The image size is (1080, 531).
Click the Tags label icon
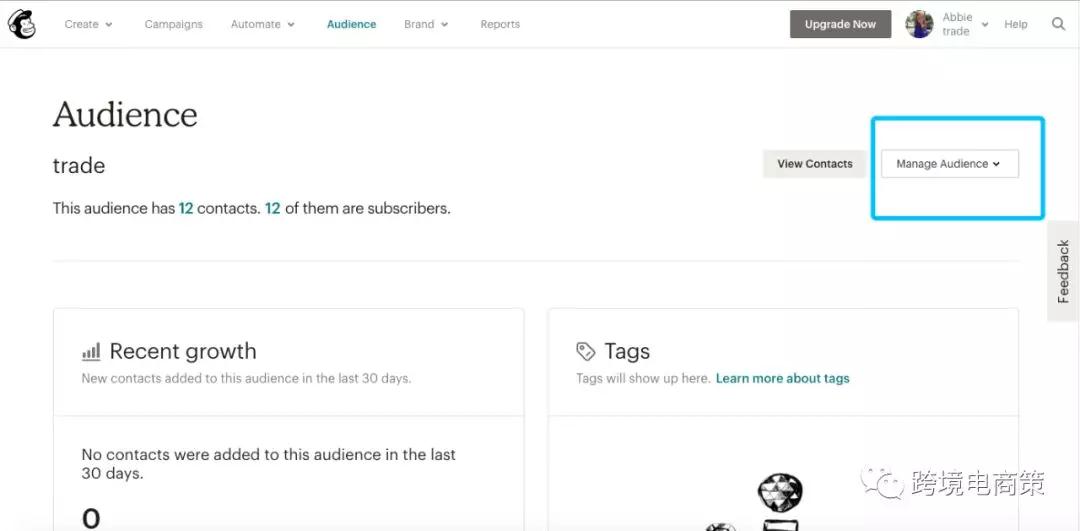(585, 351)
